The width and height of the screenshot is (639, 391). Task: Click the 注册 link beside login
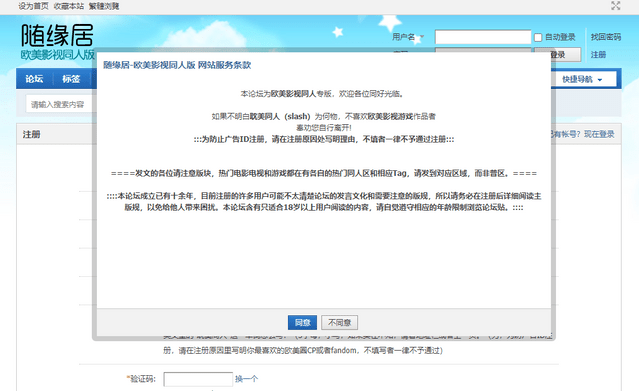coord(598,55)
